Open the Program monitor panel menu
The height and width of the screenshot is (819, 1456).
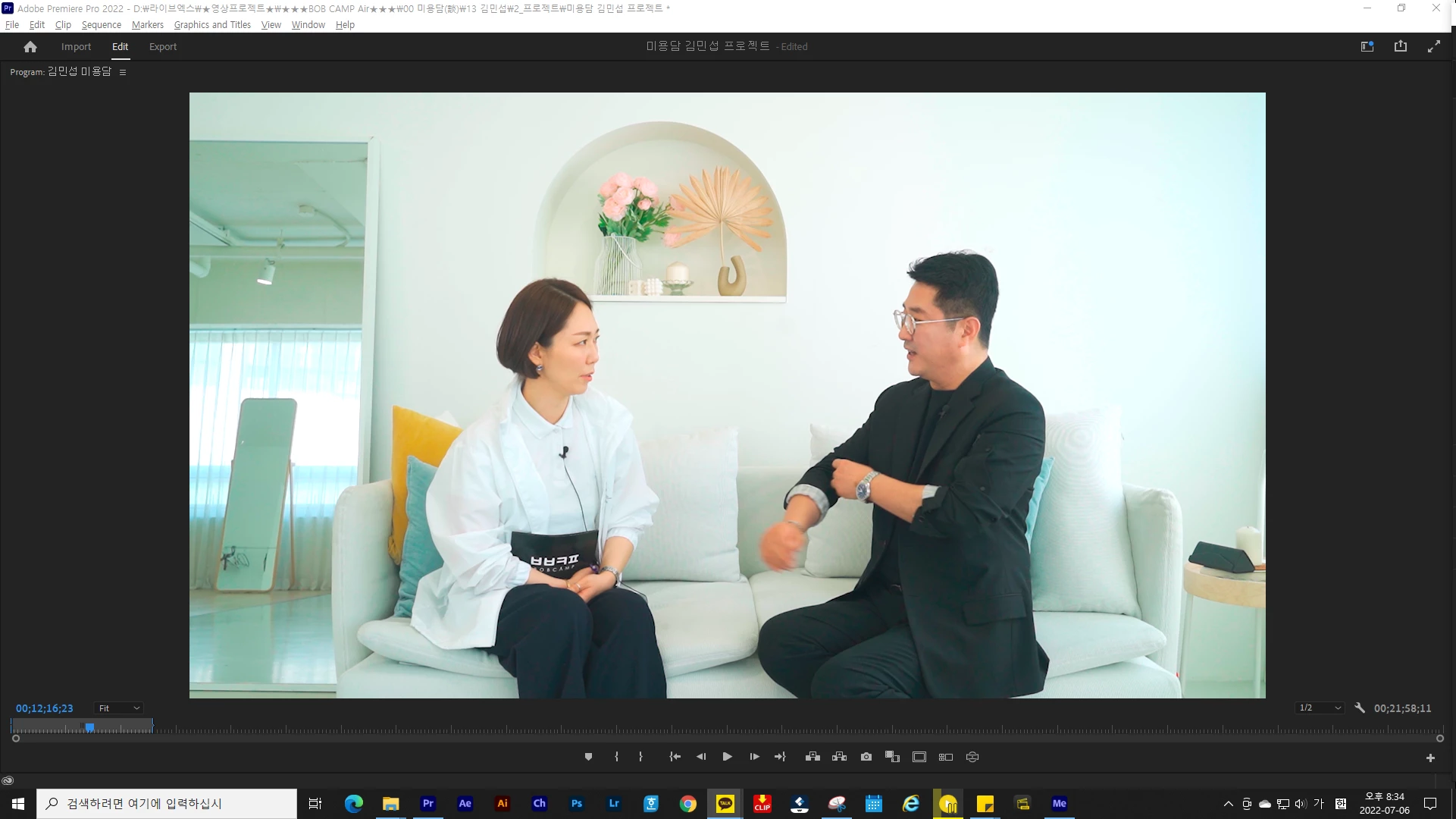[123, 72]
